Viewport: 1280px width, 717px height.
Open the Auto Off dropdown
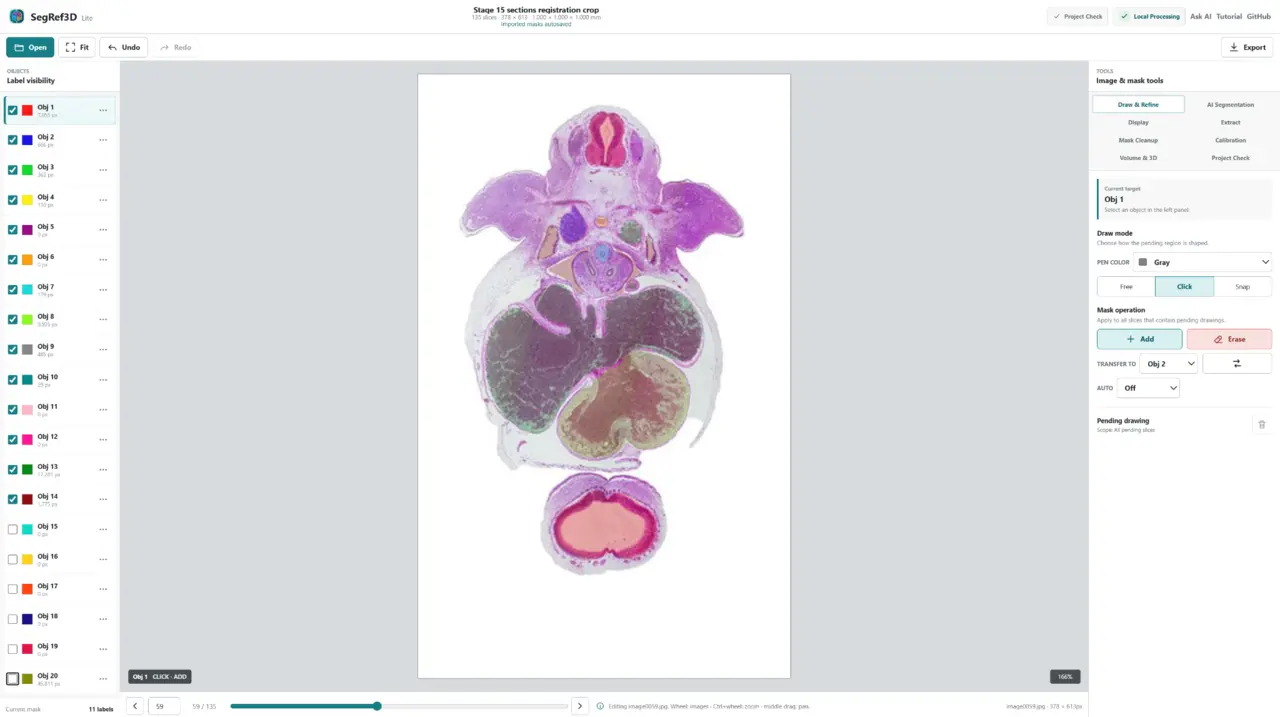click(1148, 388)
